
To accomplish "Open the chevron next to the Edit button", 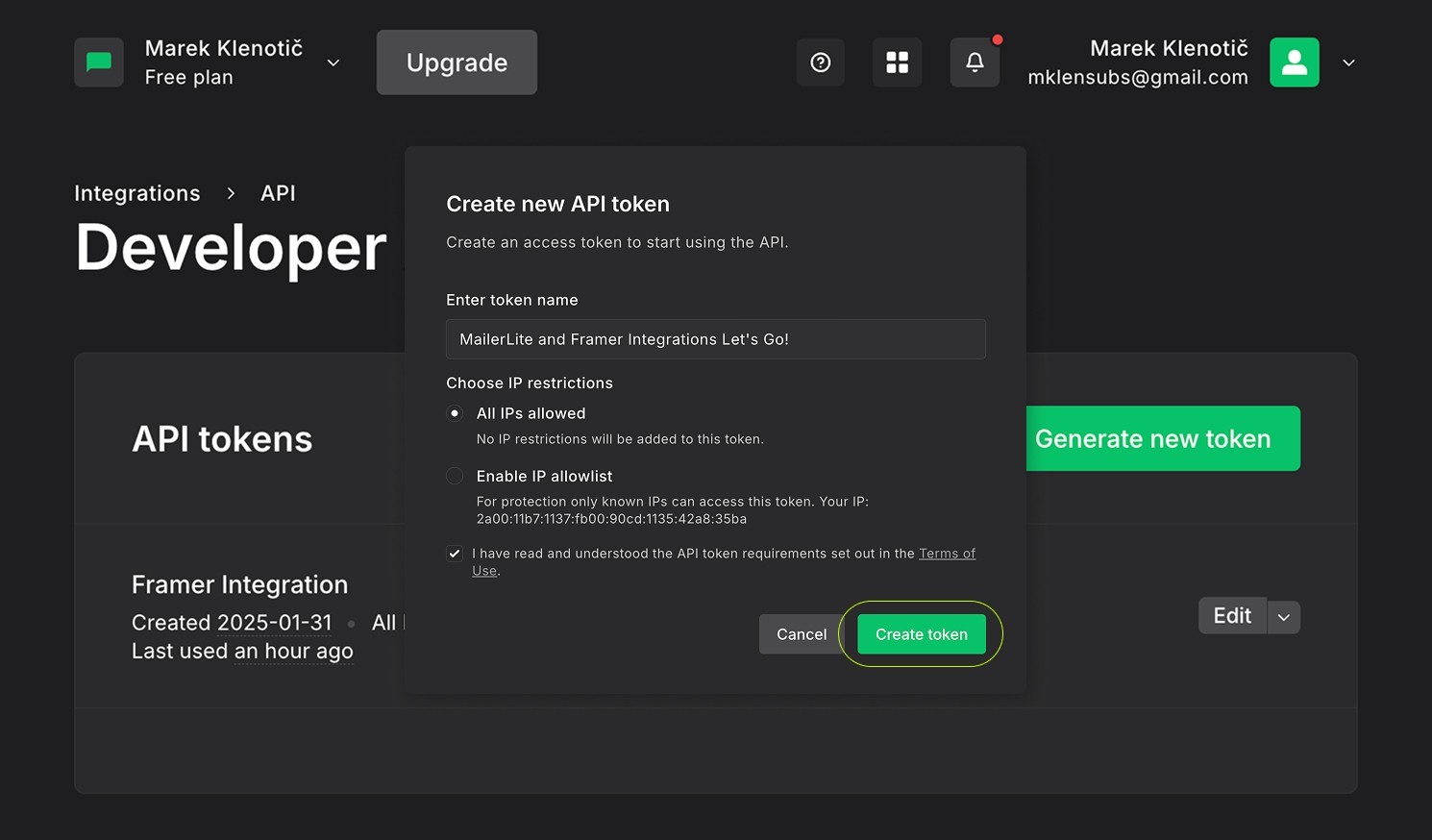I will 1284,616.
